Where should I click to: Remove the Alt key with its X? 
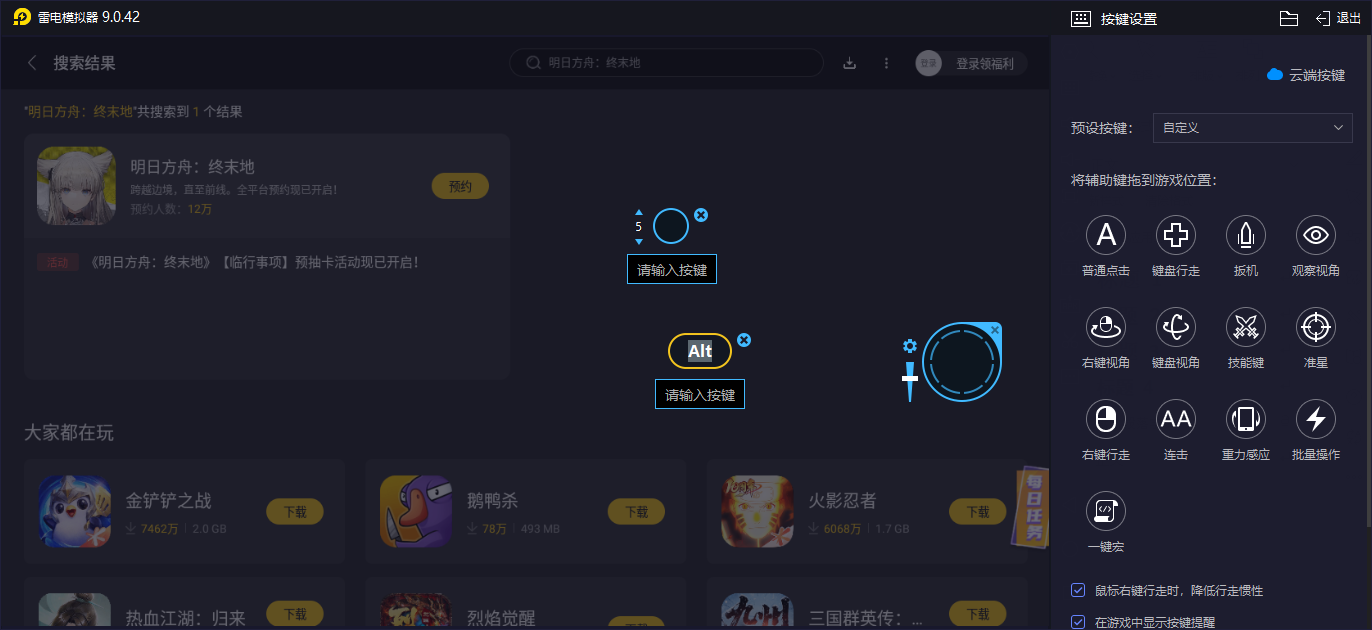pos(744,340)
